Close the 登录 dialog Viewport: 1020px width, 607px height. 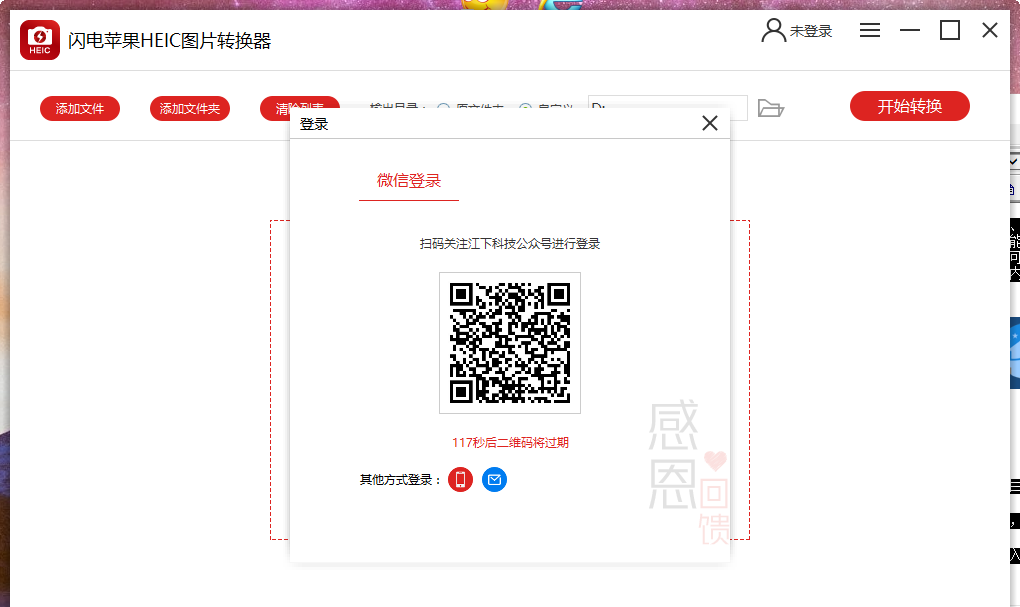pyautogui.click(x=710, y=123)
